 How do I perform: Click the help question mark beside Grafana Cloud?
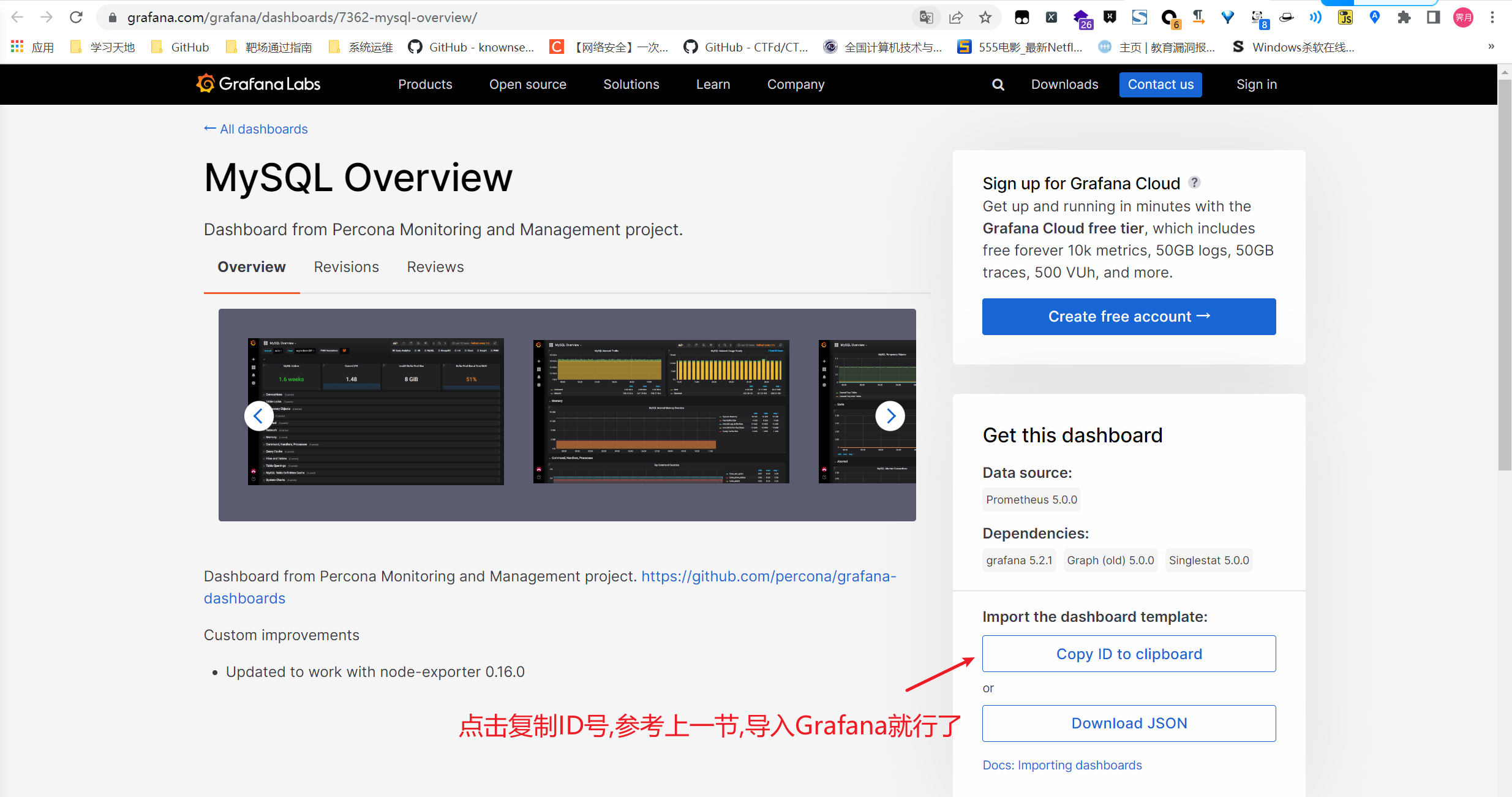[x=1194, y=183]
